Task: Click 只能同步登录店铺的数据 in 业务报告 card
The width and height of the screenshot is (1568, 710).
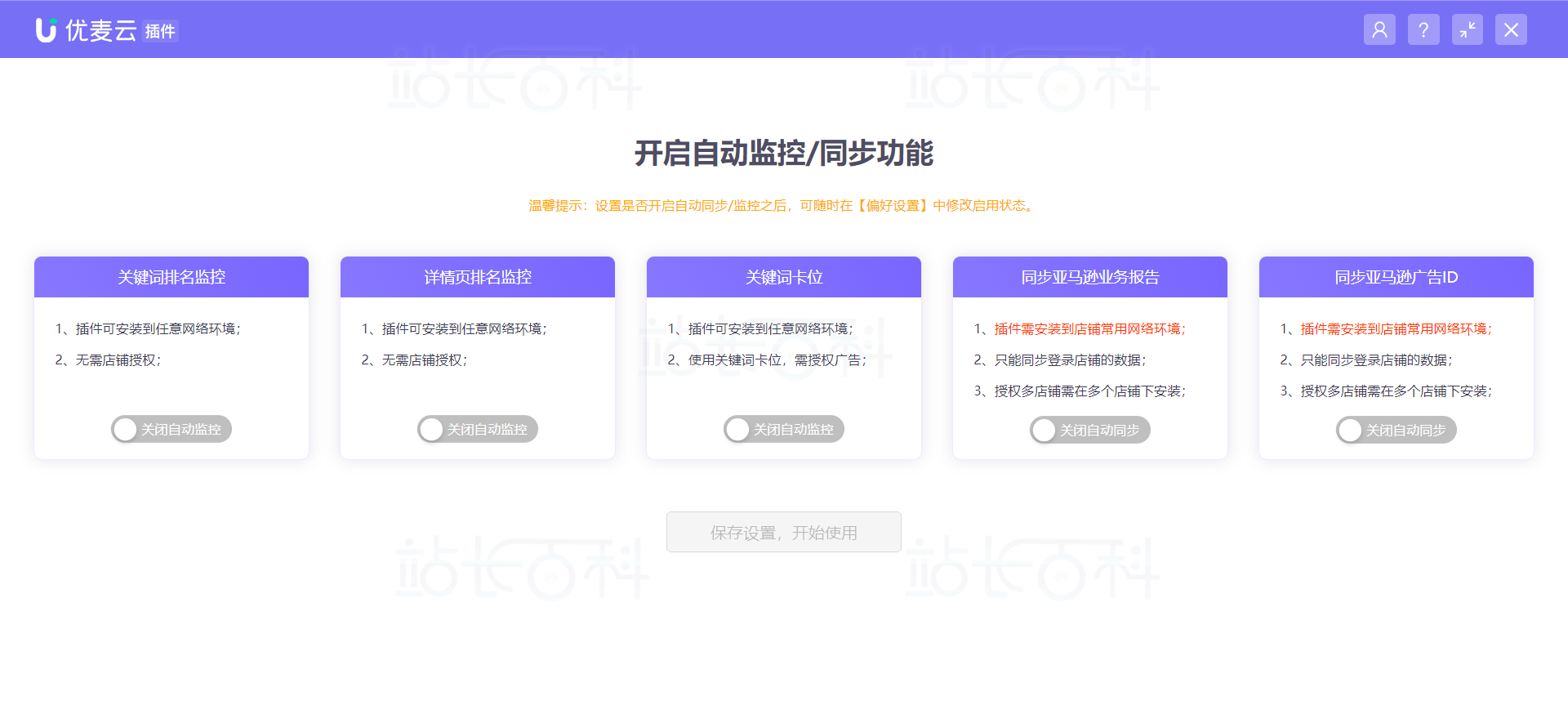Action: pos(1070,360)
